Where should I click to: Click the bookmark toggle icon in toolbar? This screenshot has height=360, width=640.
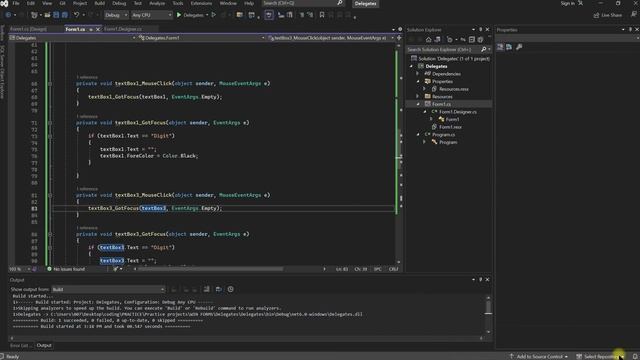click(322, 15)
